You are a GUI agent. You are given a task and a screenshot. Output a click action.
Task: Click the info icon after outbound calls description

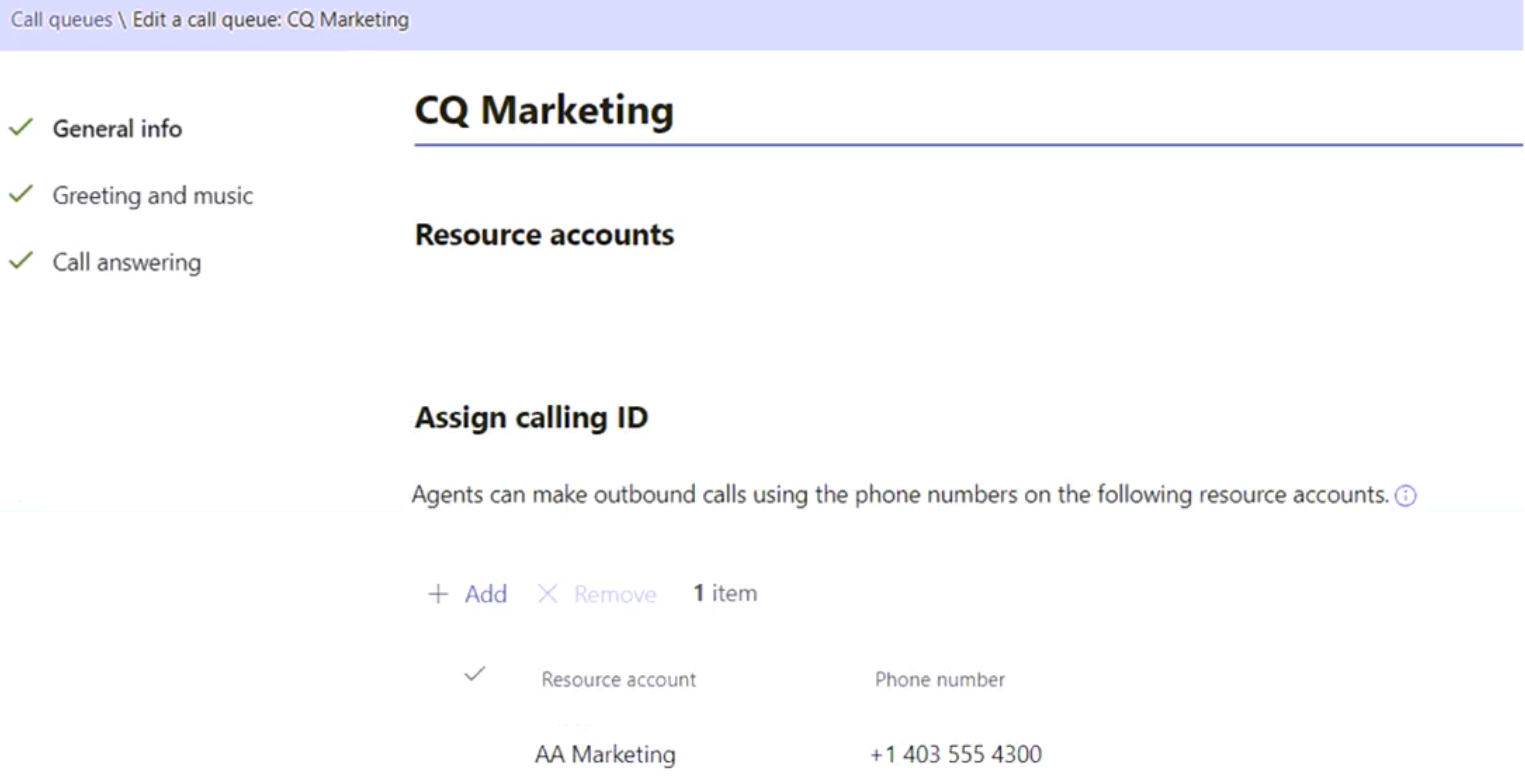(x=1405, y=495)
